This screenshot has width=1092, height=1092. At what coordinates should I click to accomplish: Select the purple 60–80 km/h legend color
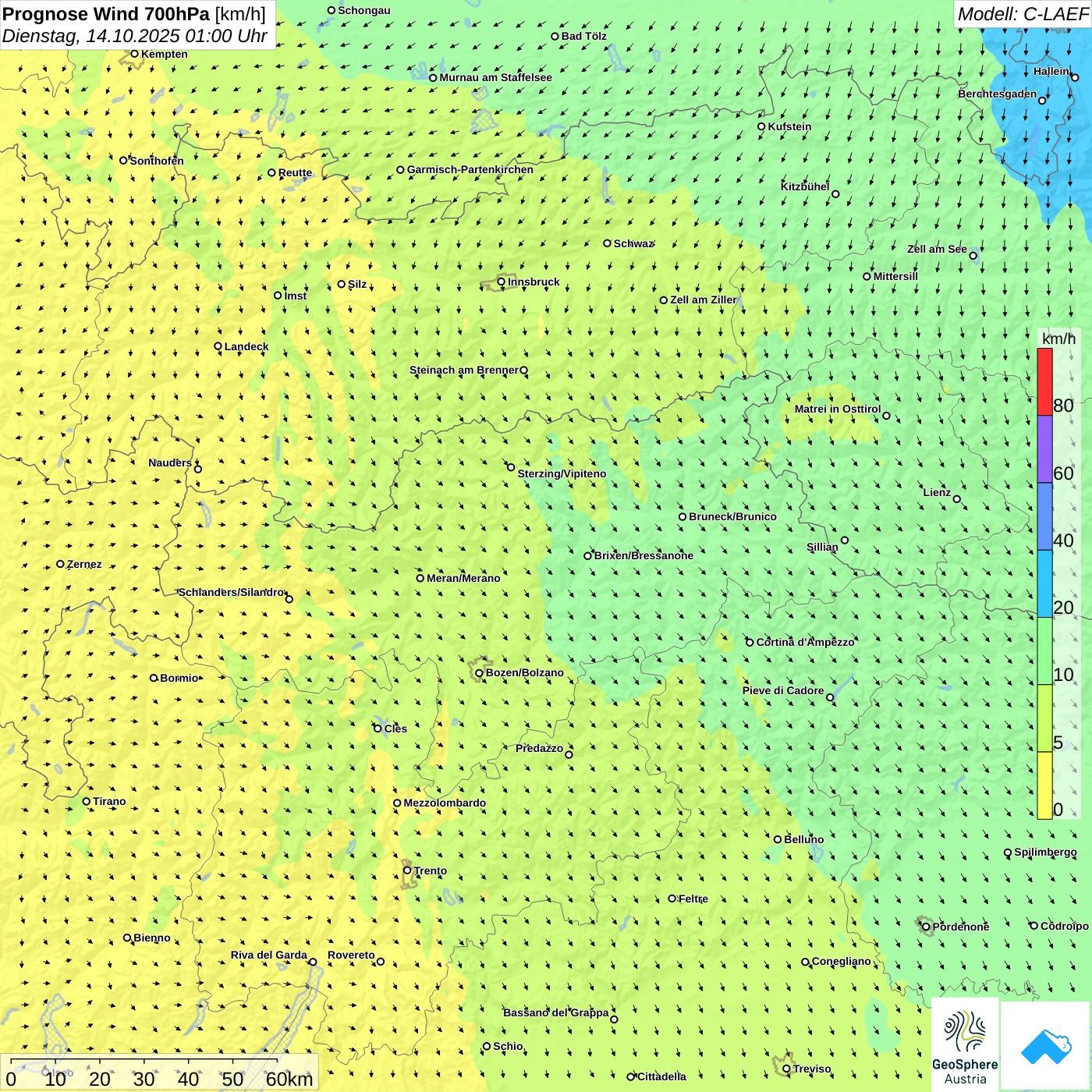click(1044, 449)
